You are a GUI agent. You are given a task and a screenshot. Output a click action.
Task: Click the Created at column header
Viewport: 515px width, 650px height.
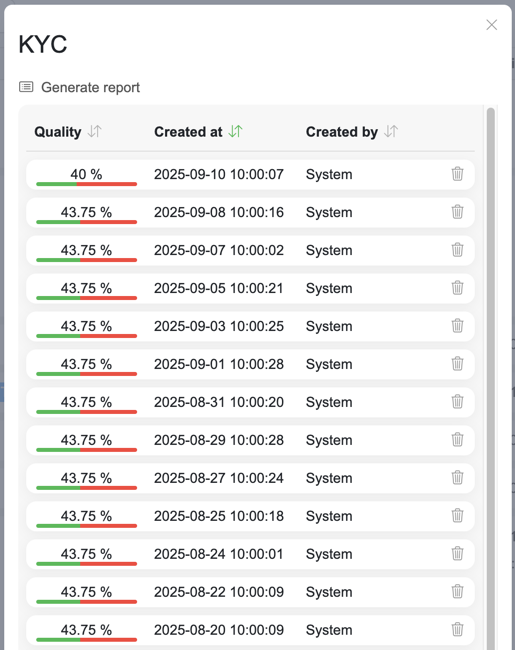pyautogui.click(x=188, y=132)
